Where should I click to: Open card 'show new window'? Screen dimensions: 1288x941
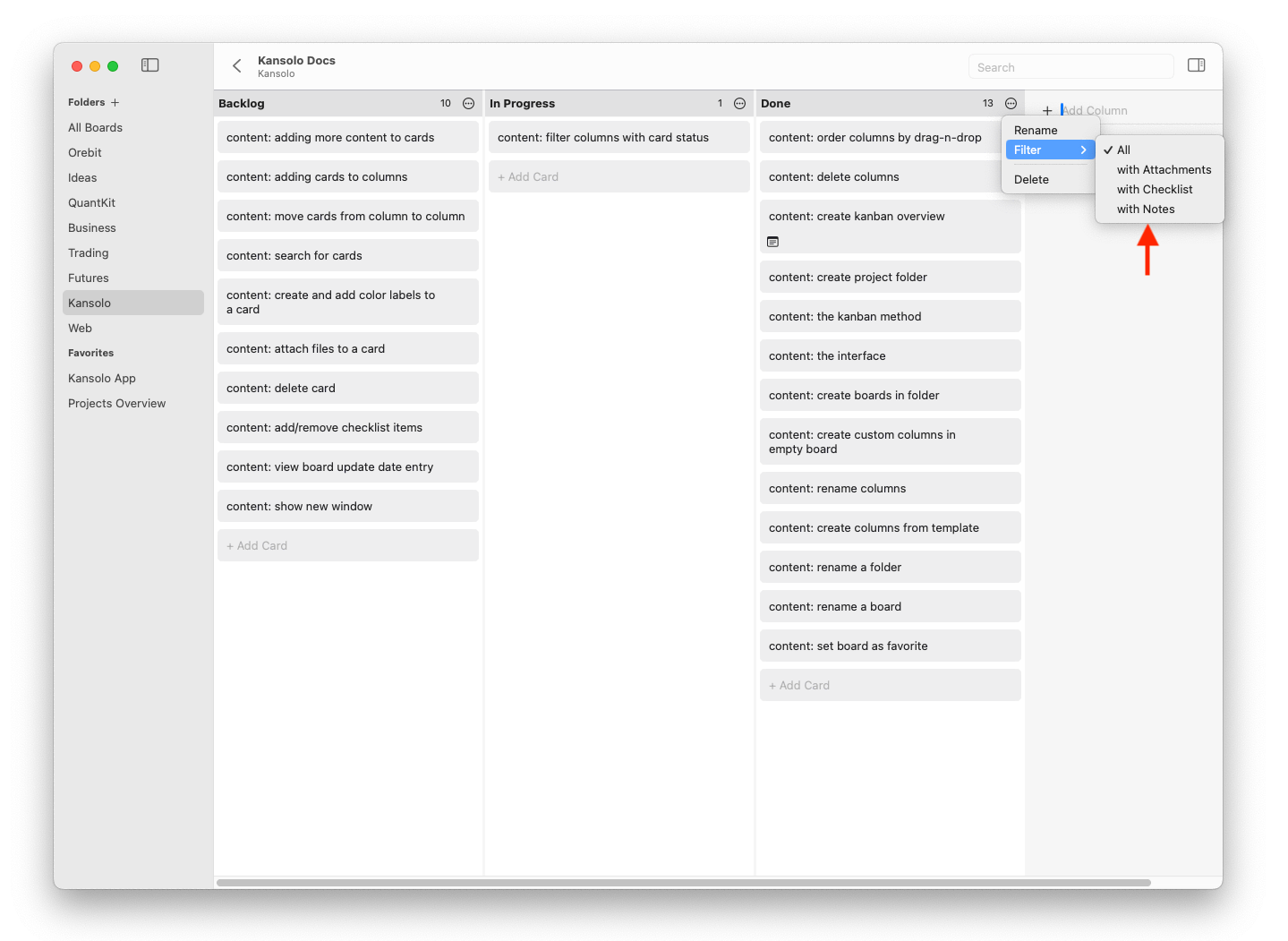(x=348, y=506)
